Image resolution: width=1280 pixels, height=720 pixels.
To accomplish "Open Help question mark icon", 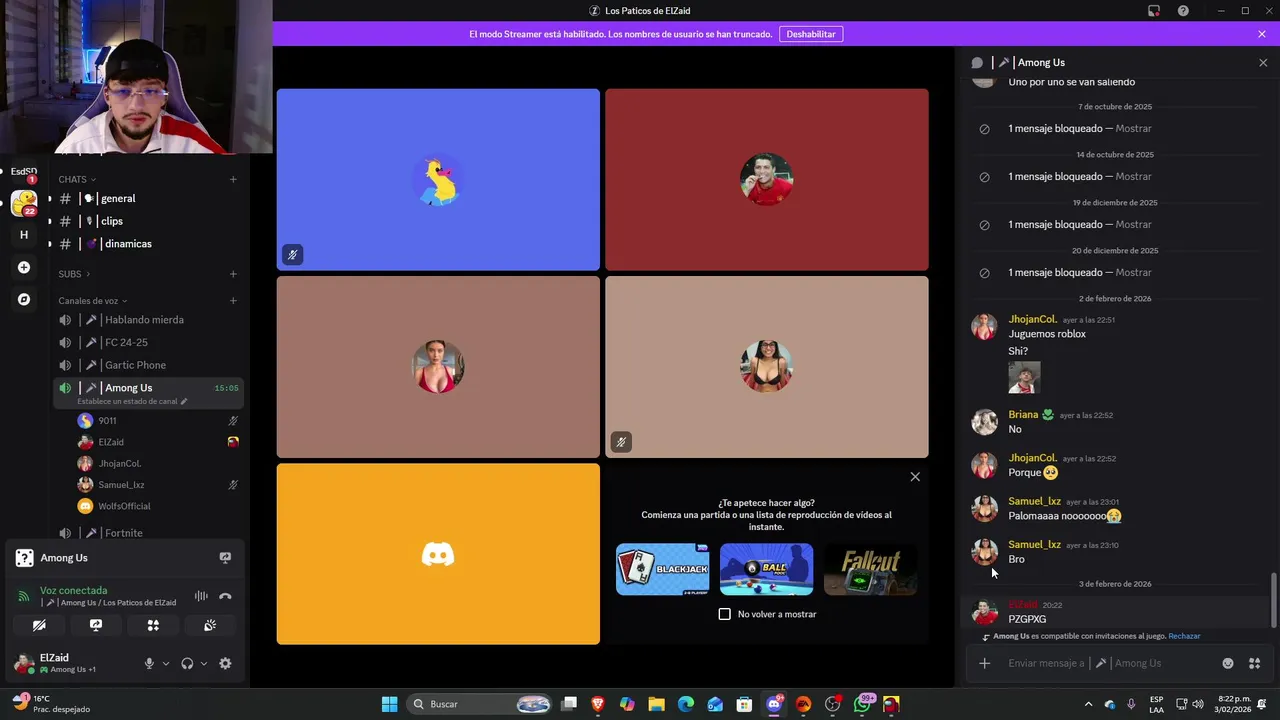I will click(x=1183, y=11).
